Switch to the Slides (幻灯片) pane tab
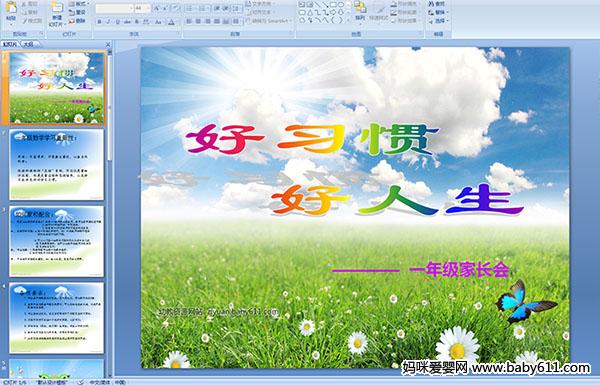600x385 pixels. (x=10, y=44)
